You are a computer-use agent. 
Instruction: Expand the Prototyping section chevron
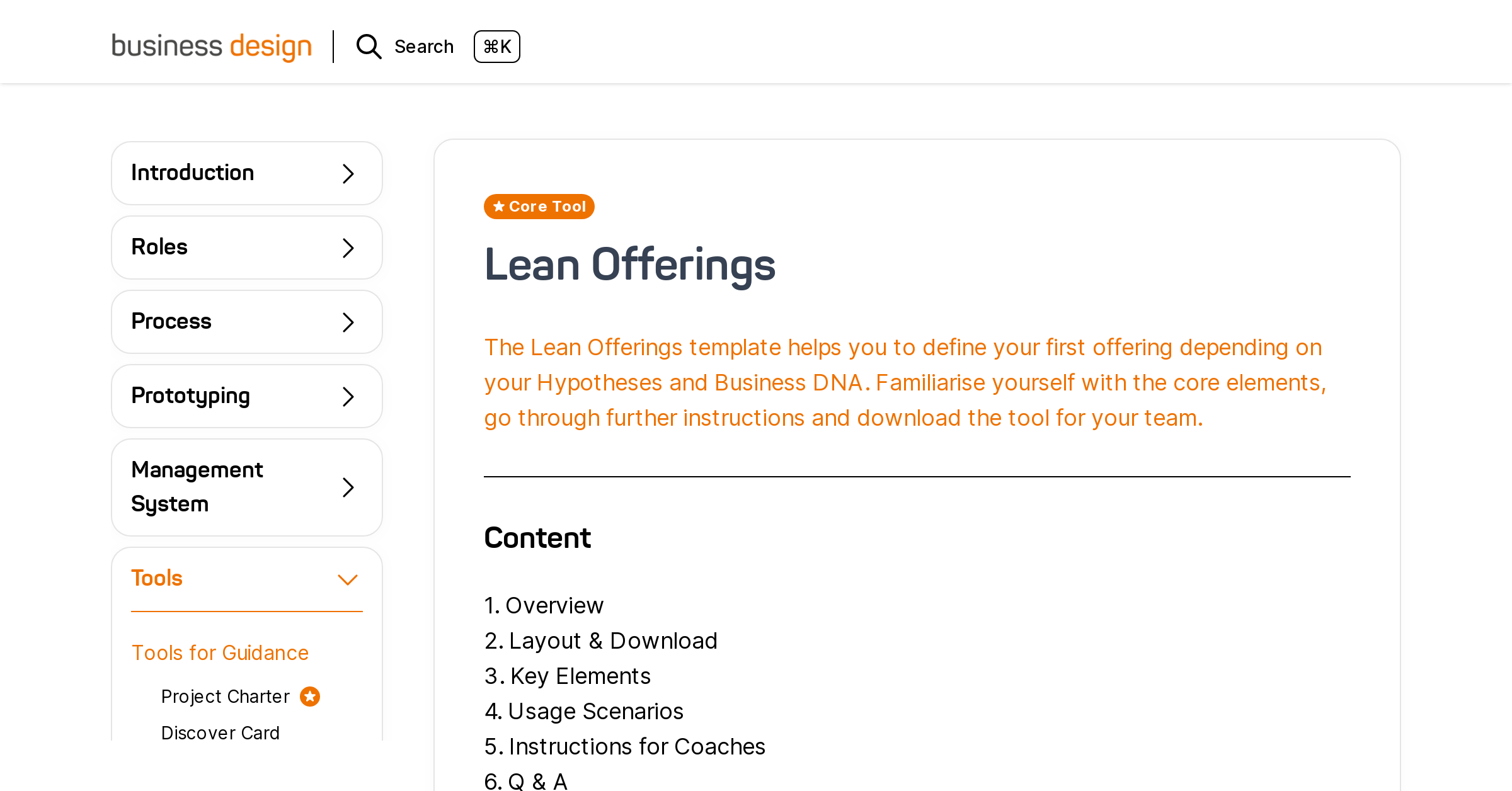[348, 396]
